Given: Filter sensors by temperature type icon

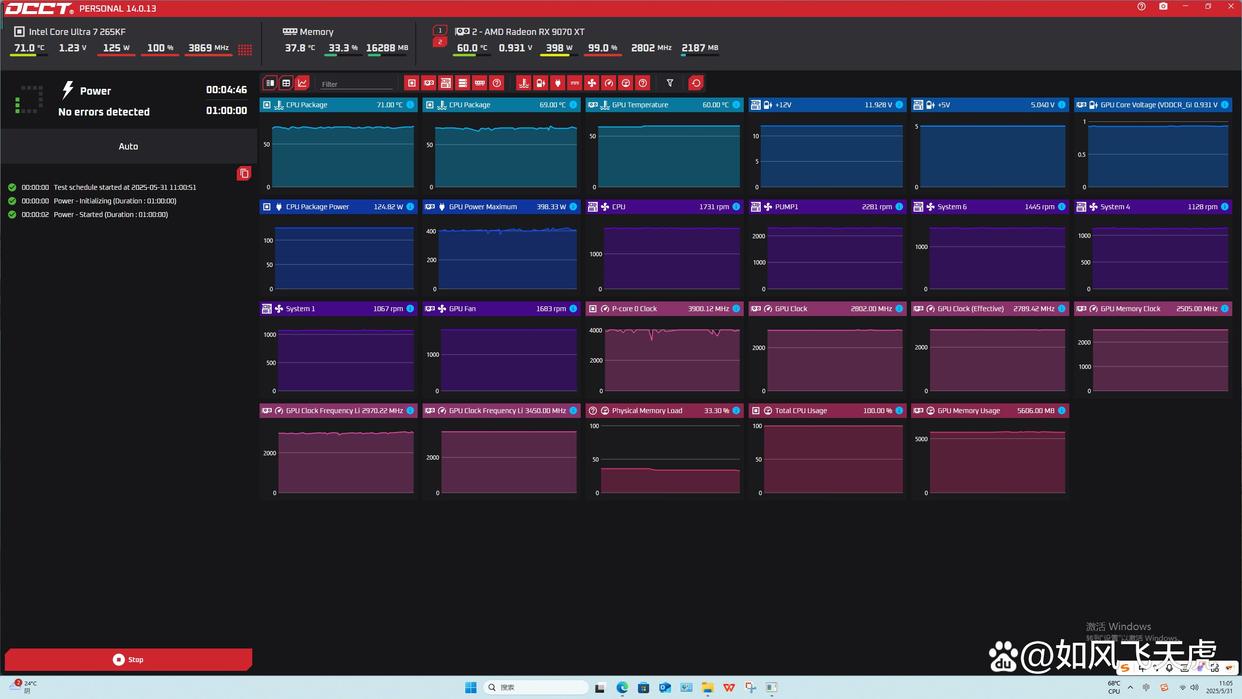Looking at the screenshot, I should tap(523, 83).
